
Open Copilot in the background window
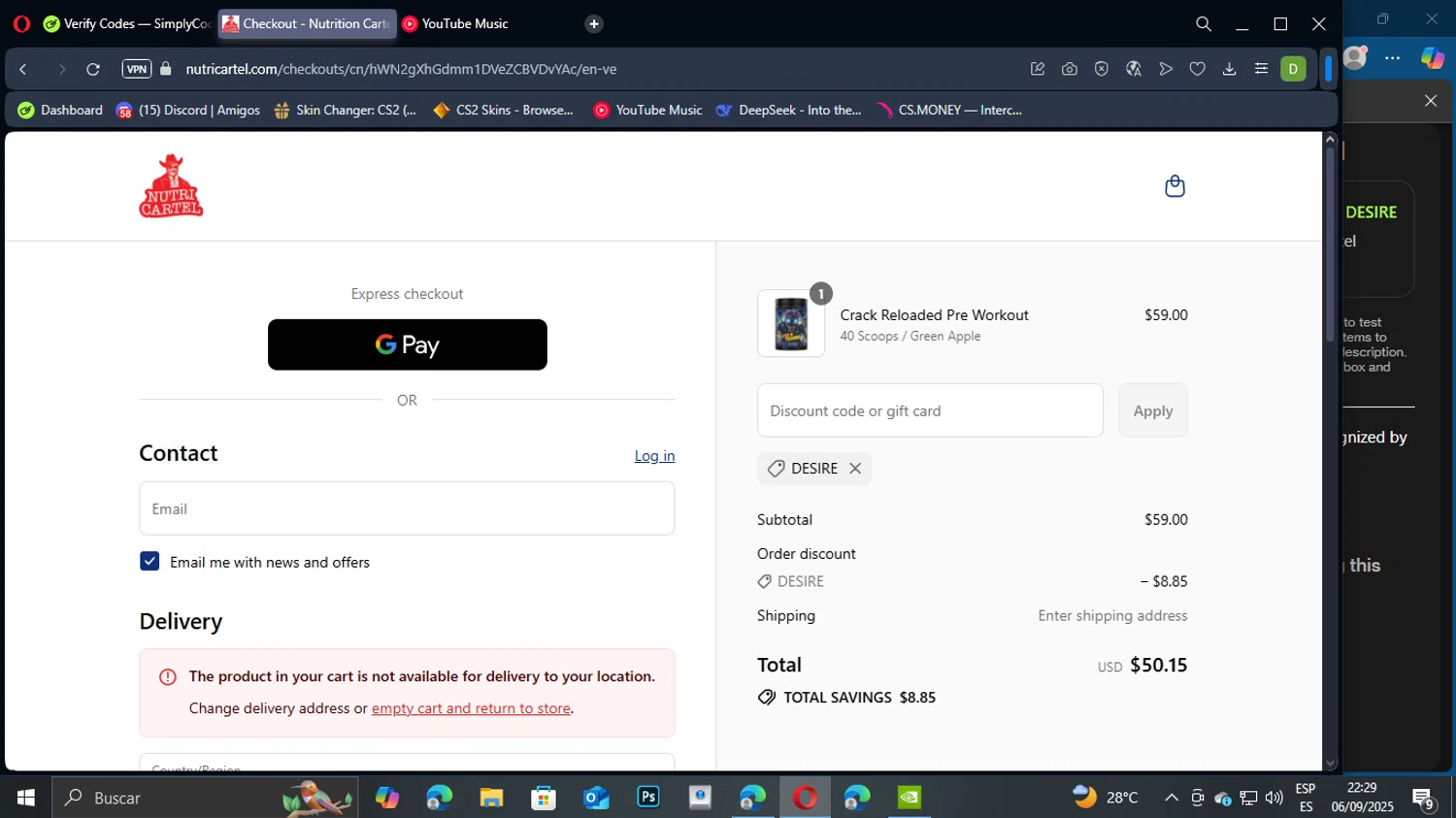point(1432,58)
